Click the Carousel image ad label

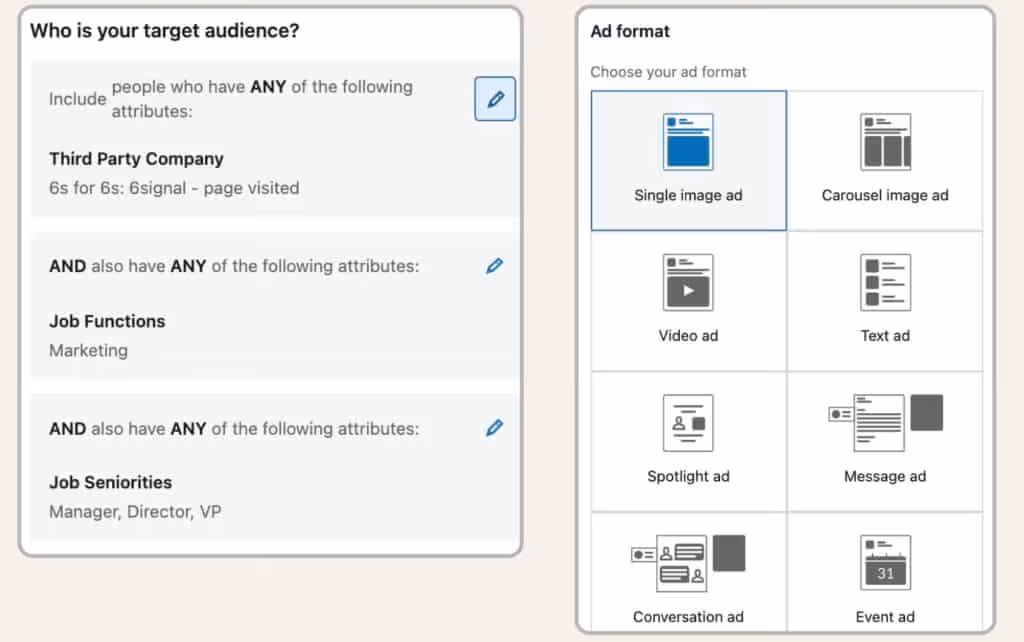[x=885, y=195]
